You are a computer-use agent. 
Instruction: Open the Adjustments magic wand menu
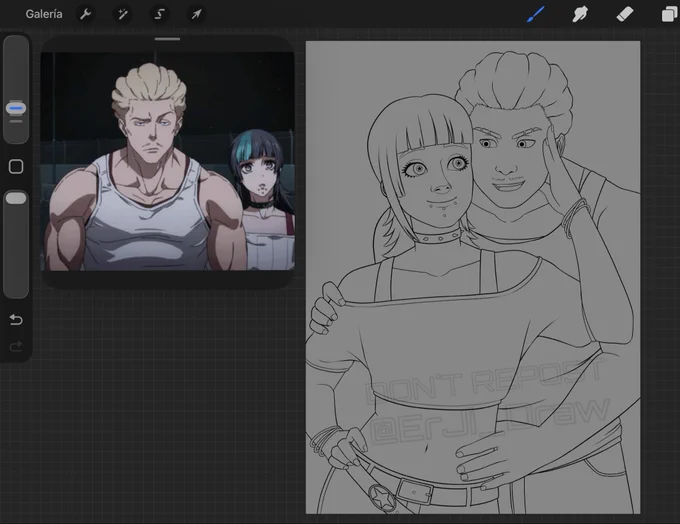(x=123, y=14)
